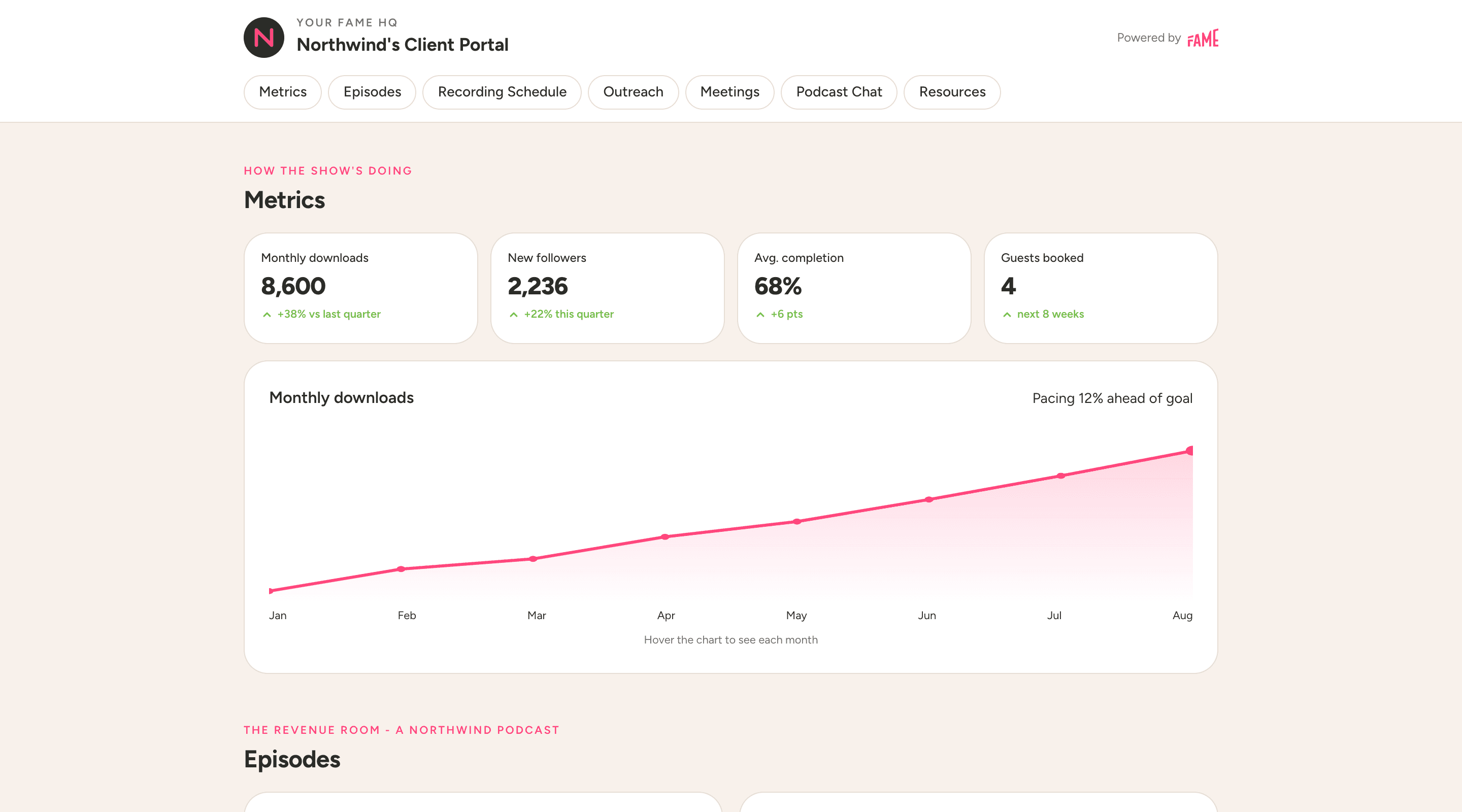Open Podcast Chat tab
Screen dimensions: 1462x812
coord(839,92)
